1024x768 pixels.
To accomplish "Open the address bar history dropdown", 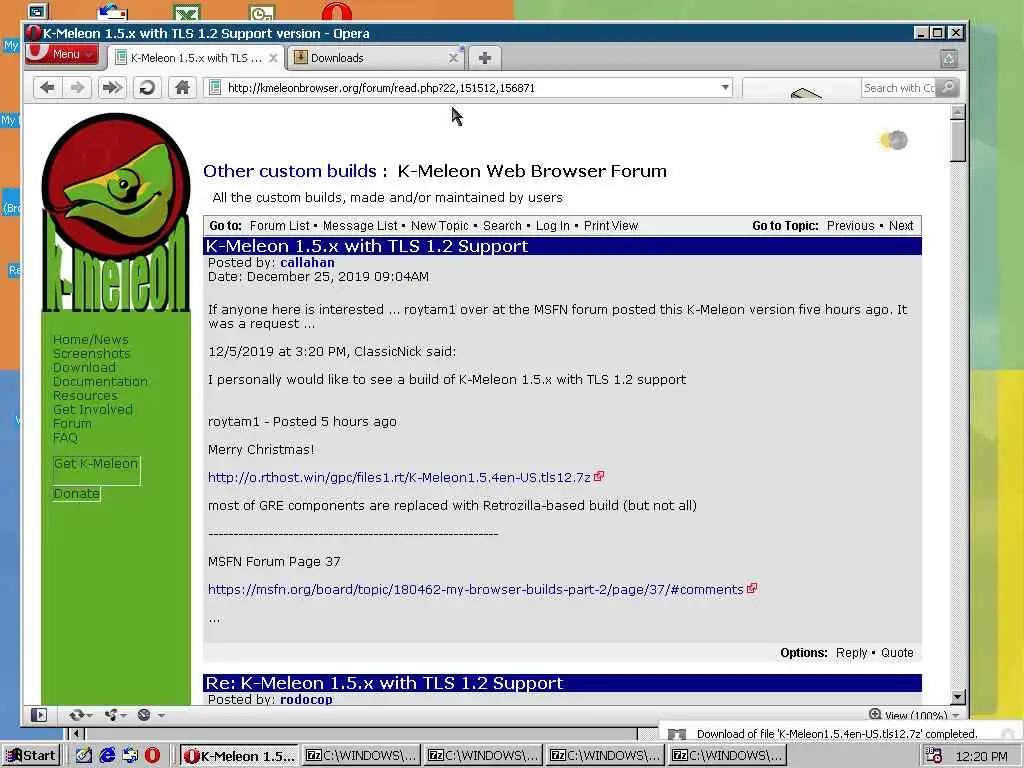I will [725, 88].
